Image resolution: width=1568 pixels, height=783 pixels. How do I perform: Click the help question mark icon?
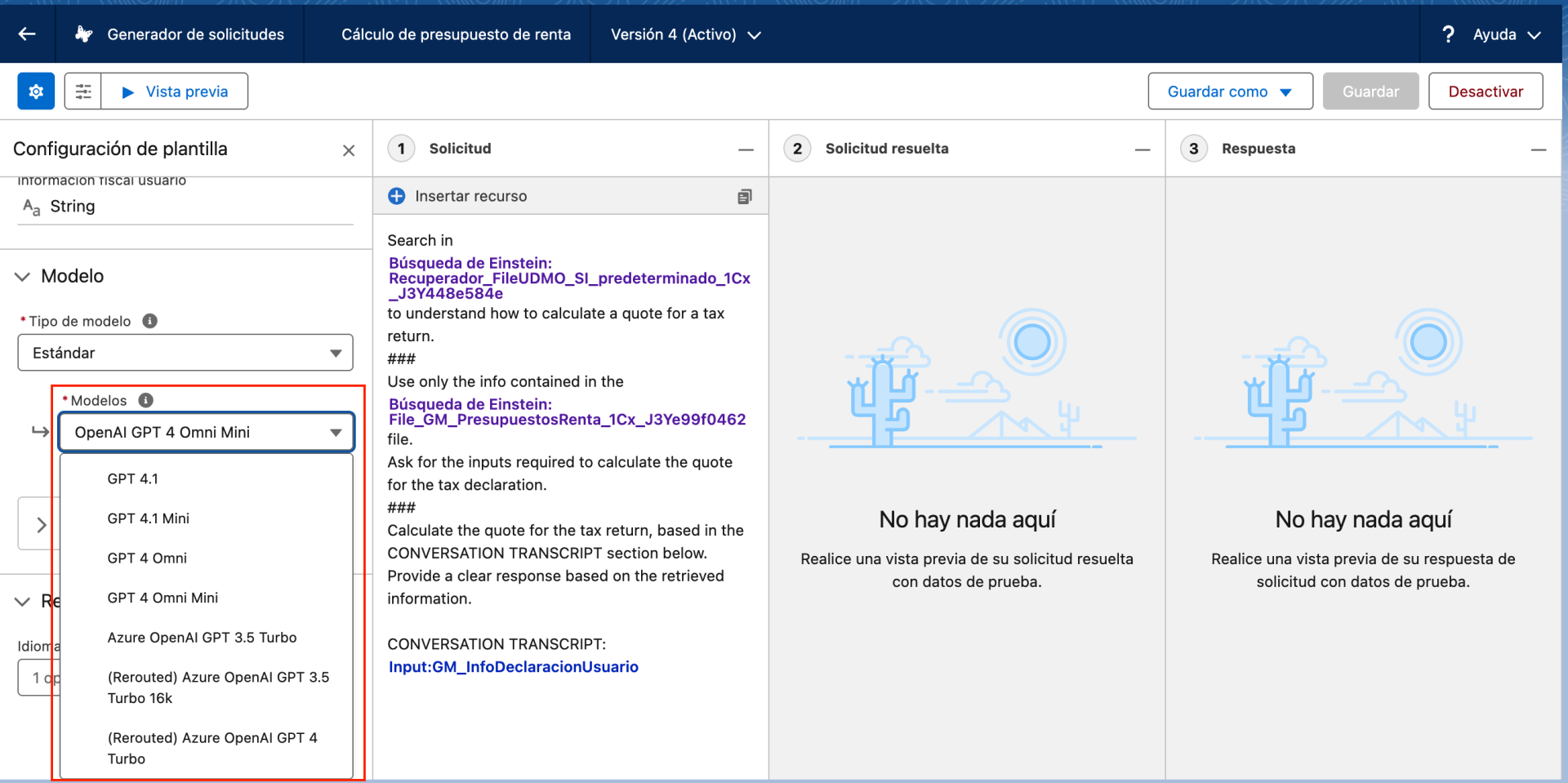1448,34
